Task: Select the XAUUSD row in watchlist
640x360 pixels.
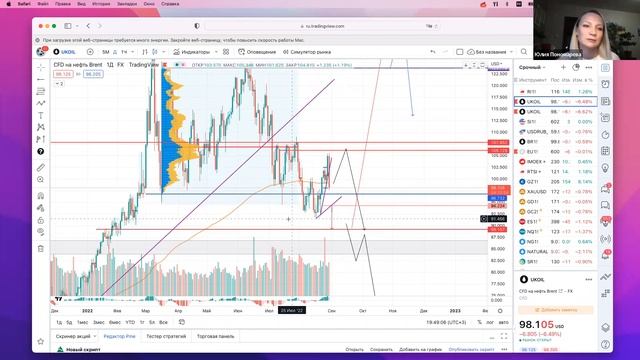Action: [556, 191]
